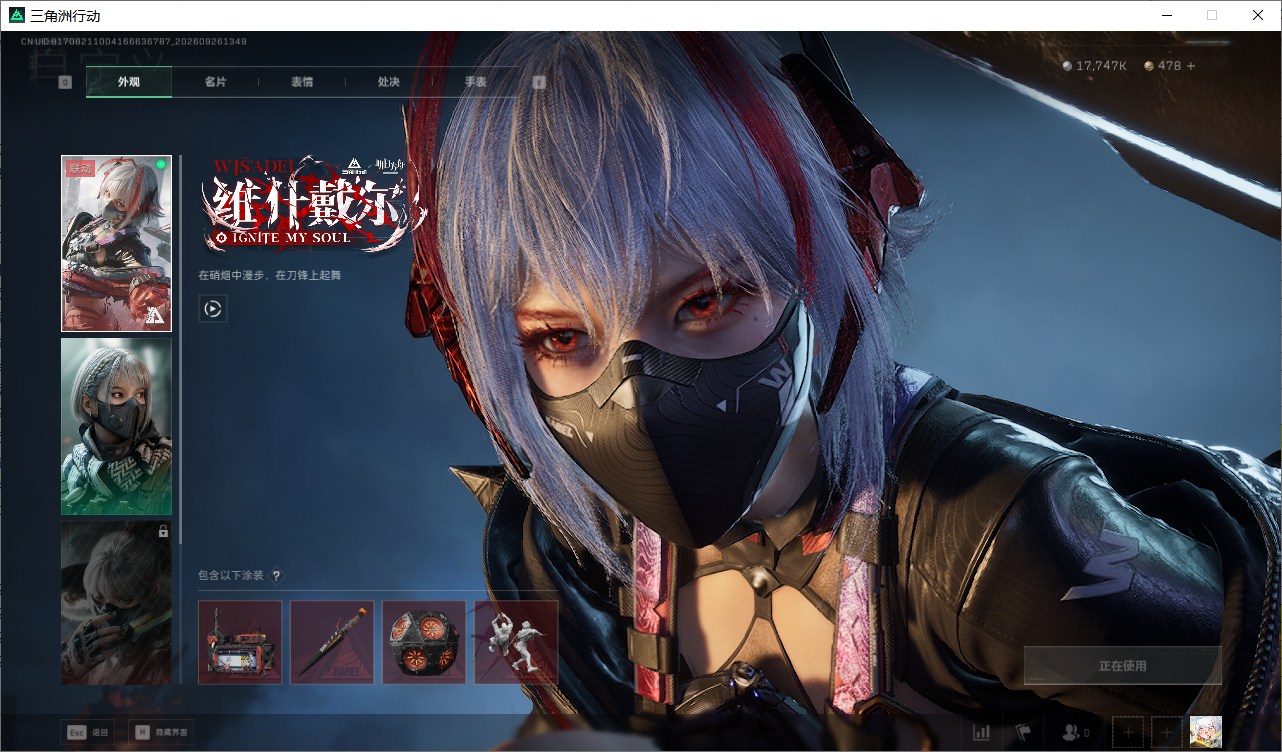This screenshot has height=752, width=1282.
Task: Click the 在硝烟中漫步，在刀锋上起舞 description text
Action: tap(269, 275)
